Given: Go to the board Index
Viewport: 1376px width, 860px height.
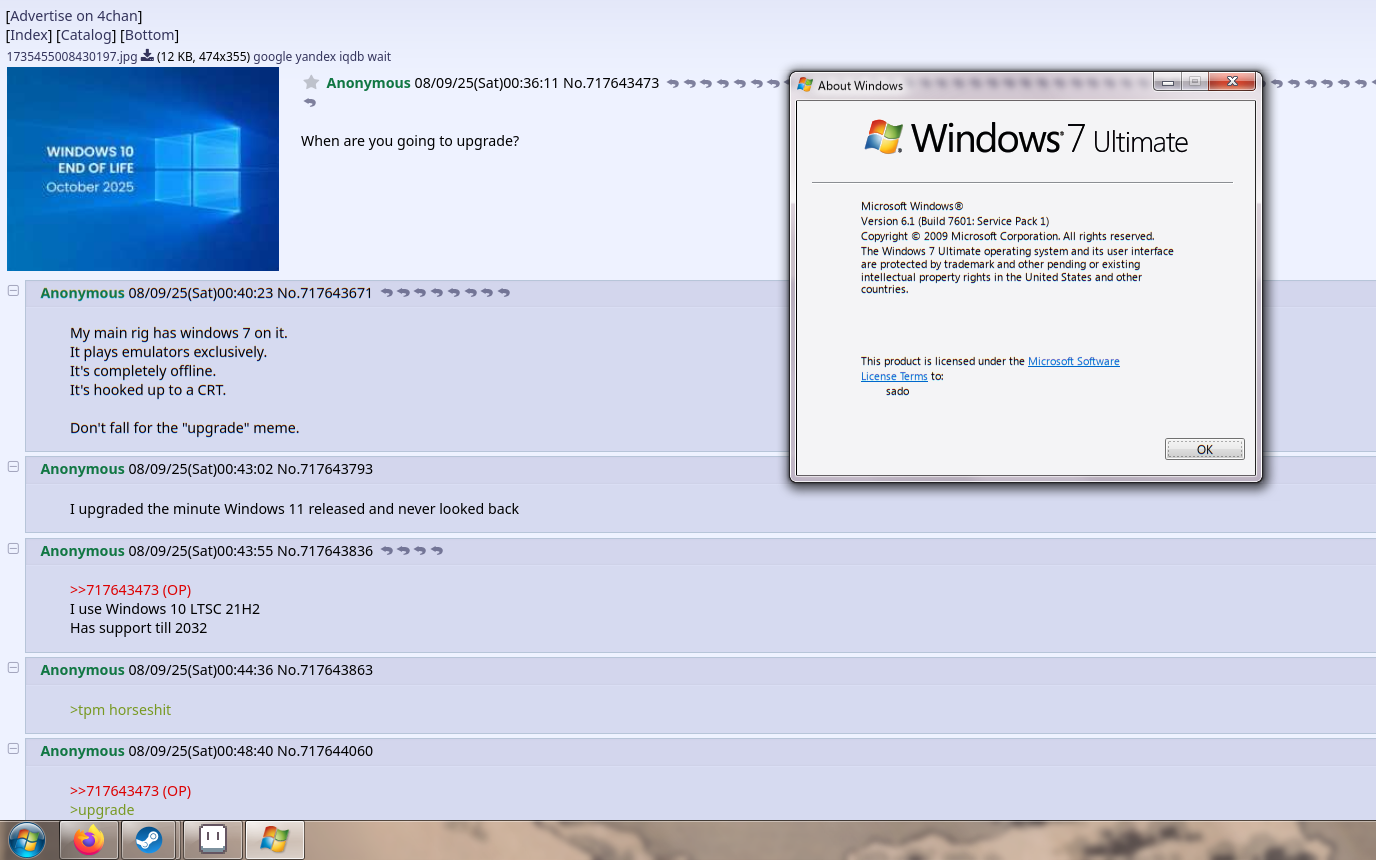Looking at the screenshot, I should pyautogui.click(x=29, y=35).
